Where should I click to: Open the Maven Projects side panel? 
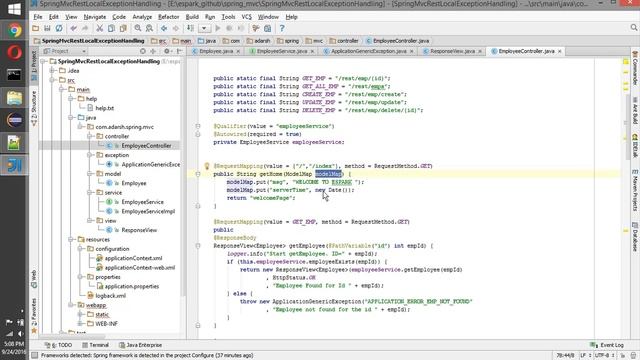tap(635, 190)
